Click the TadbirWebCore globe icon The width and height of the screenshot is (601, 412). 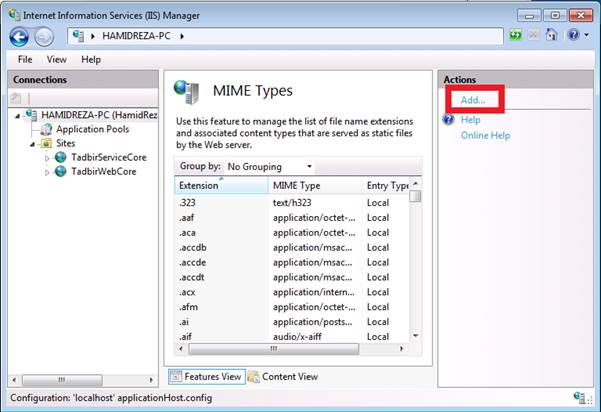tap(61, 171)
